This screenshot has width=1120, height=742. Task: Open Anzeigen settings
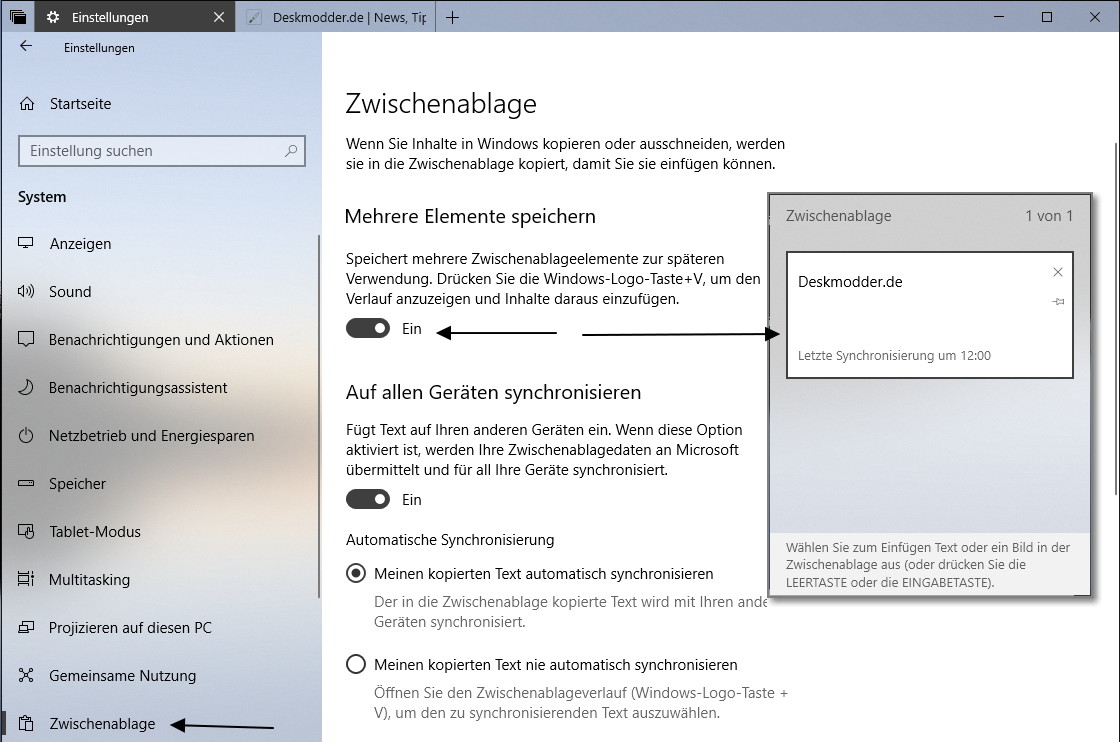161,244
